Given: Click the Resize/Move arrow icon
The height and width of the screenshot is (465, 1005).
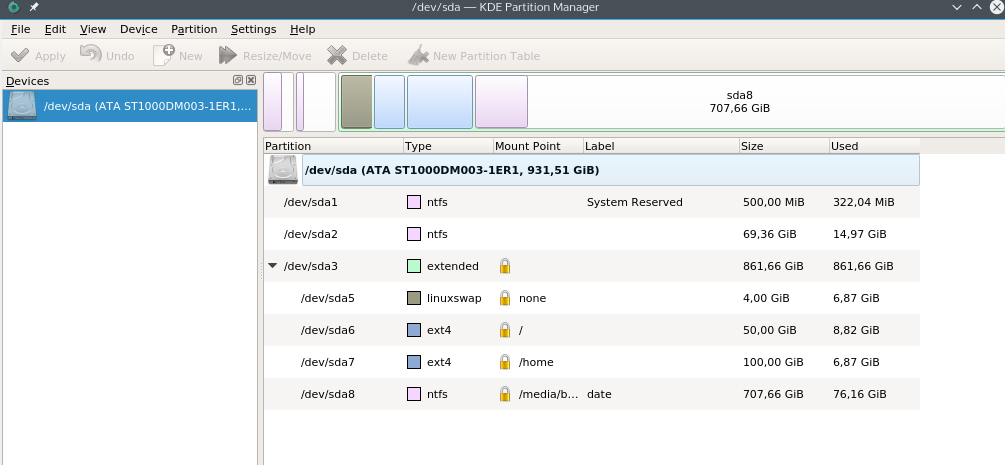Looking at the screenshot, I should (228, 55).
